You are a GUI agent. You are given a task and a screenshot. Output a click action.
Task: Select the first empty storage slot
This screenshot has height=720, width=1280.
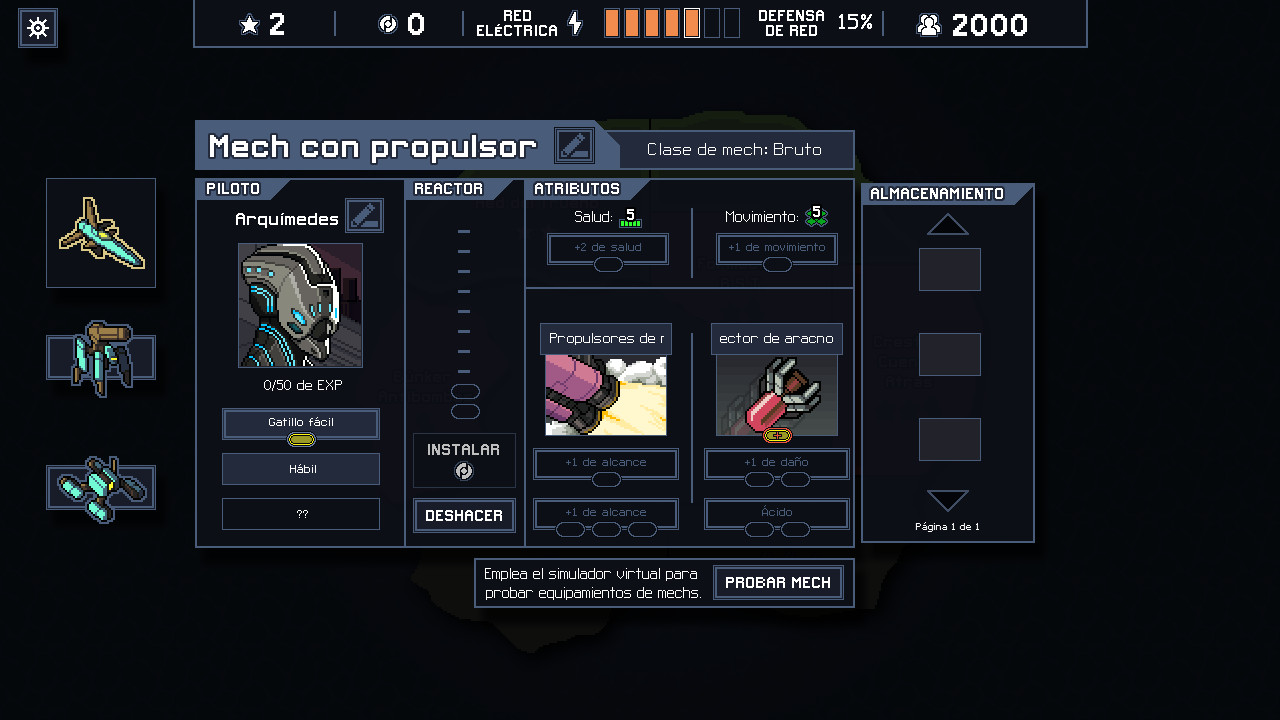[950, 270]
